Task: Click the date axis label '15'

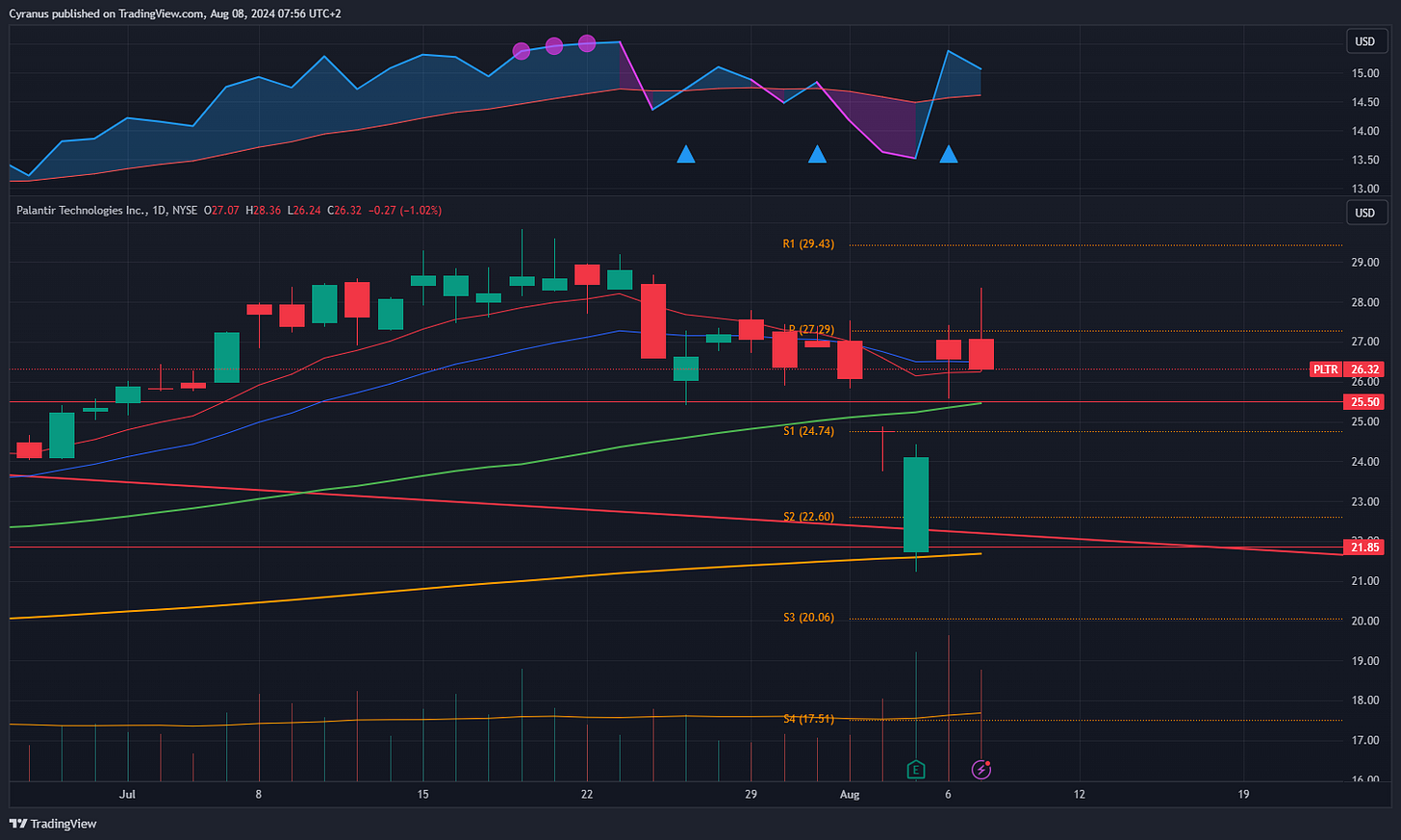Action: pos(423,795)
